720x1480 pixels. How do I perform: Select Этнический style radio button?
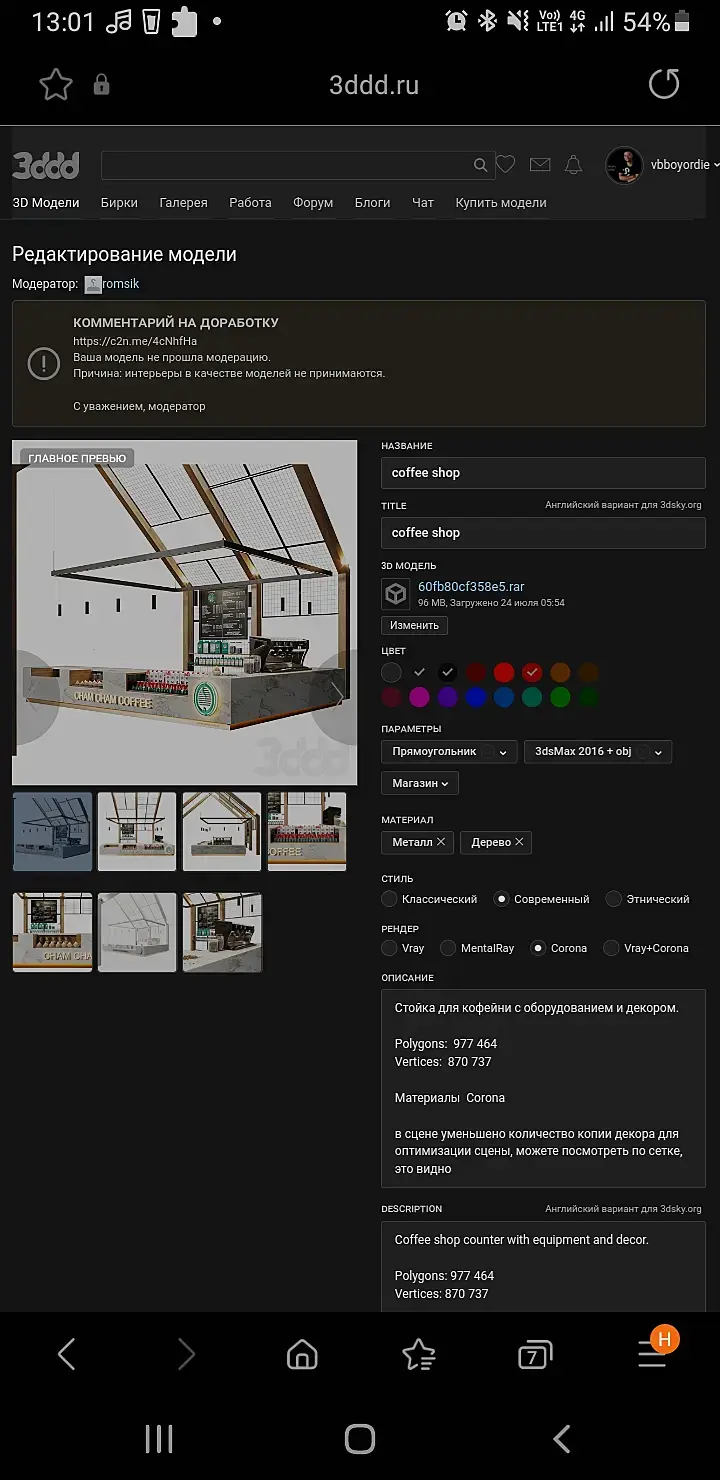pos(614,899)
